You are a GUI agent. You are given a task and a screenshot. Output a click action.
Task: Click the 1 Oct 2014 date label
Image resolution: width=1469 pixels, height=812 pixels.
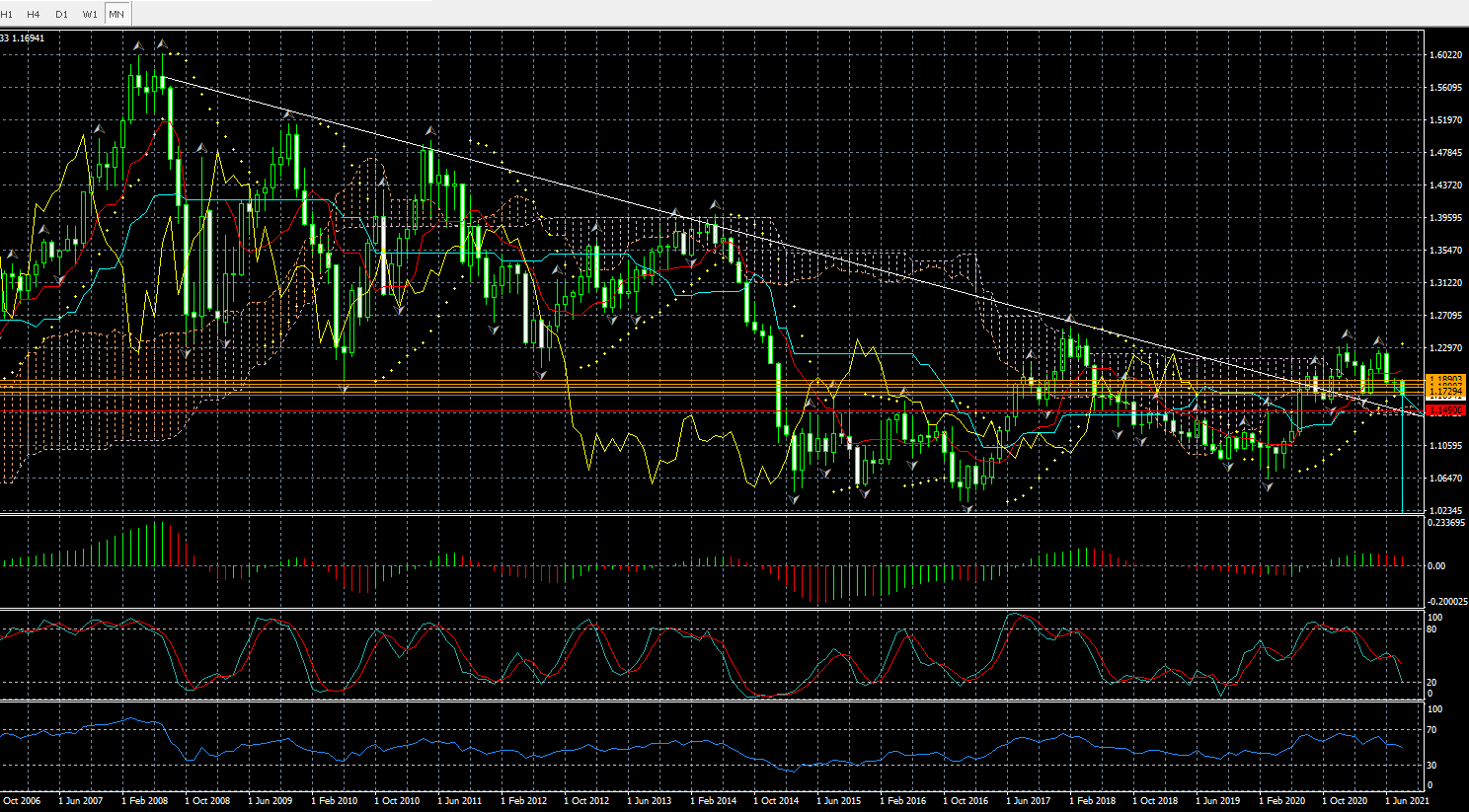[776, 801]
